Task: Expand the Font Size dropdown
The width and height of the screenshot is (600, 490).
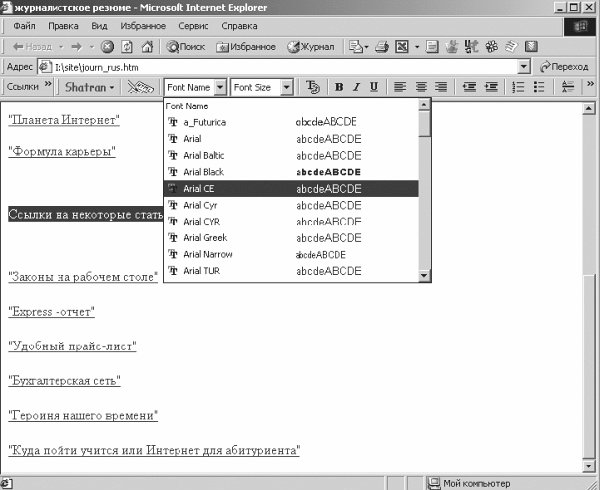Action: (286, 87)
